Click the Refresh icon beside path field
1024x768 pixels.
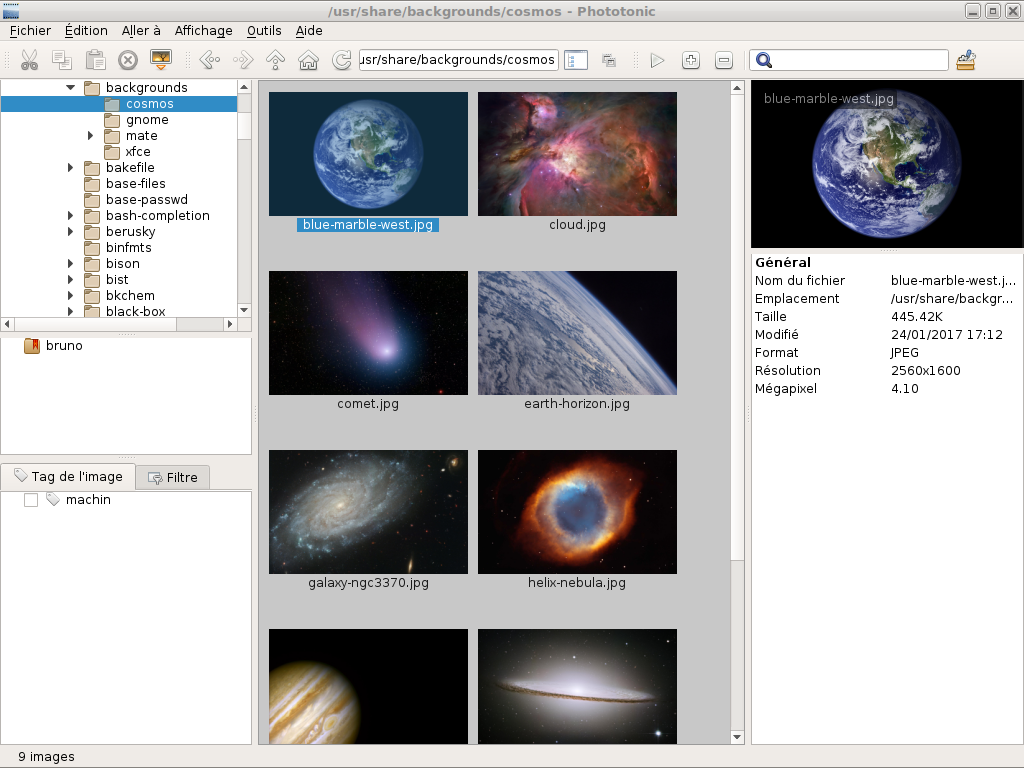(342, 60)
